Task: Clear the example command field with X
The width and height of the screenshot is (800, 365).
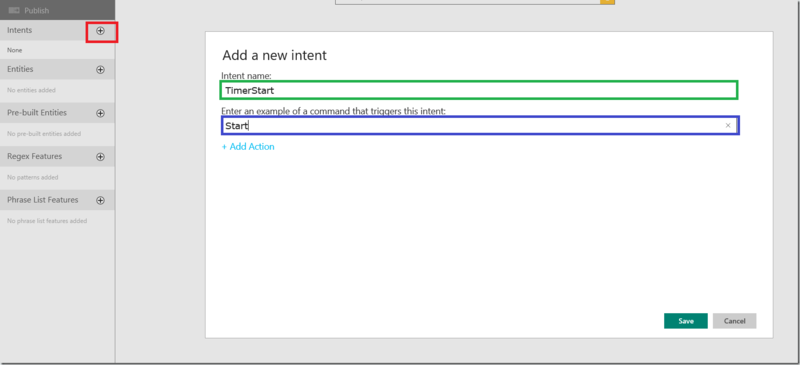Action: 728,126
